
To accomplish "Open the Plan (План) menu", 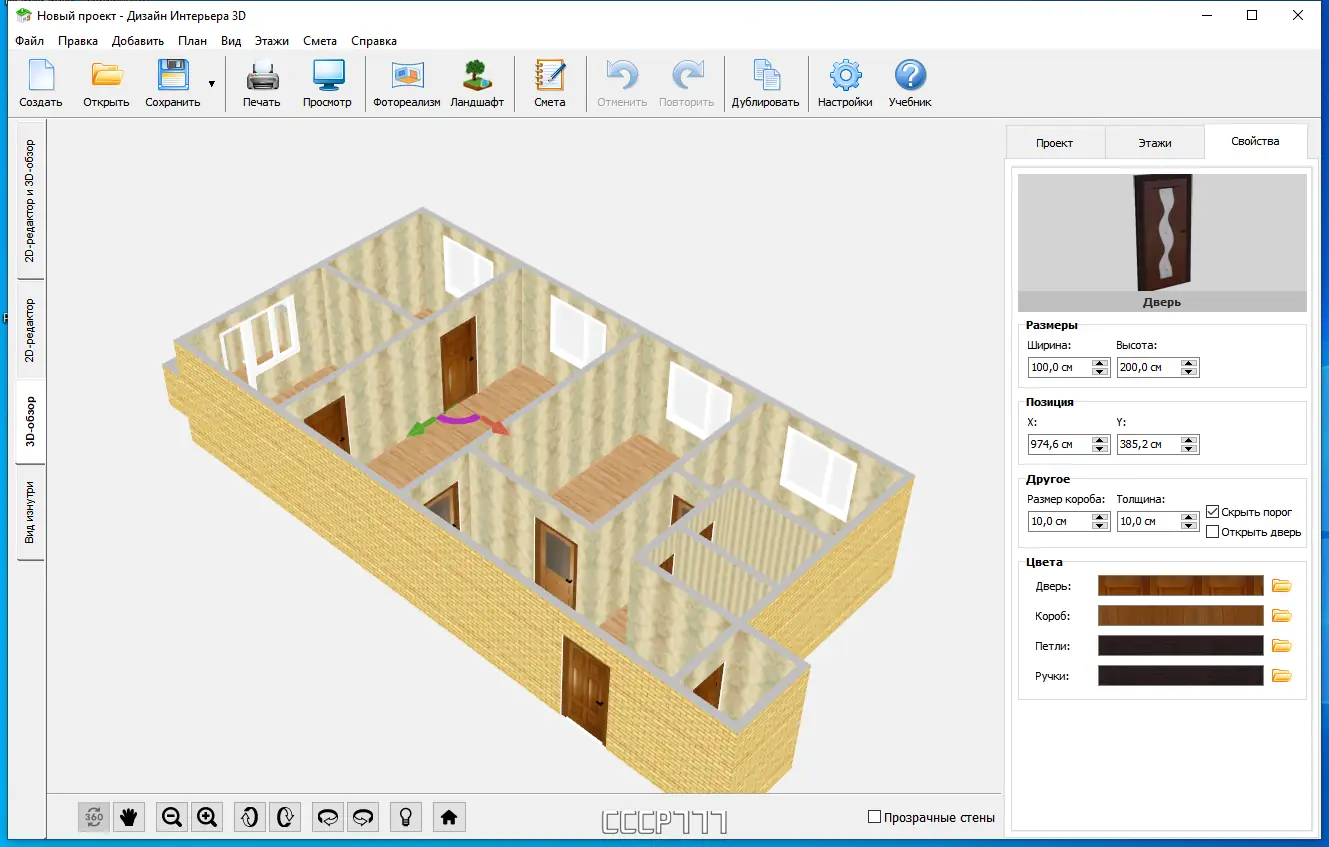I will point(192,41).
